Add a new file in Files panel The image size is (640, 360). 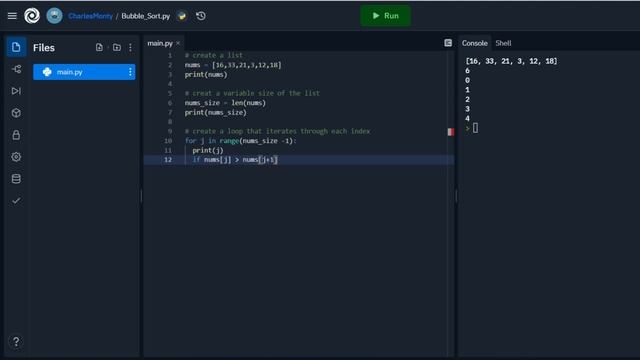pyautogui.click(x=99, y=47)
